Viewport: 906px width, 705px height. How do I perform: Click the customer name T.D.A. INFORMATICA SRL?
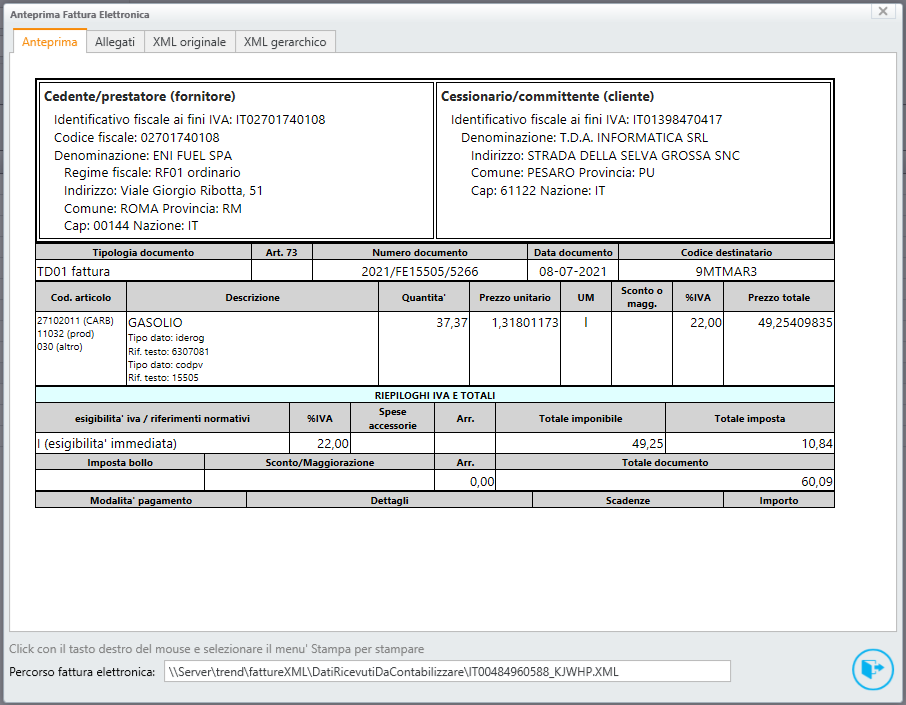634,138
